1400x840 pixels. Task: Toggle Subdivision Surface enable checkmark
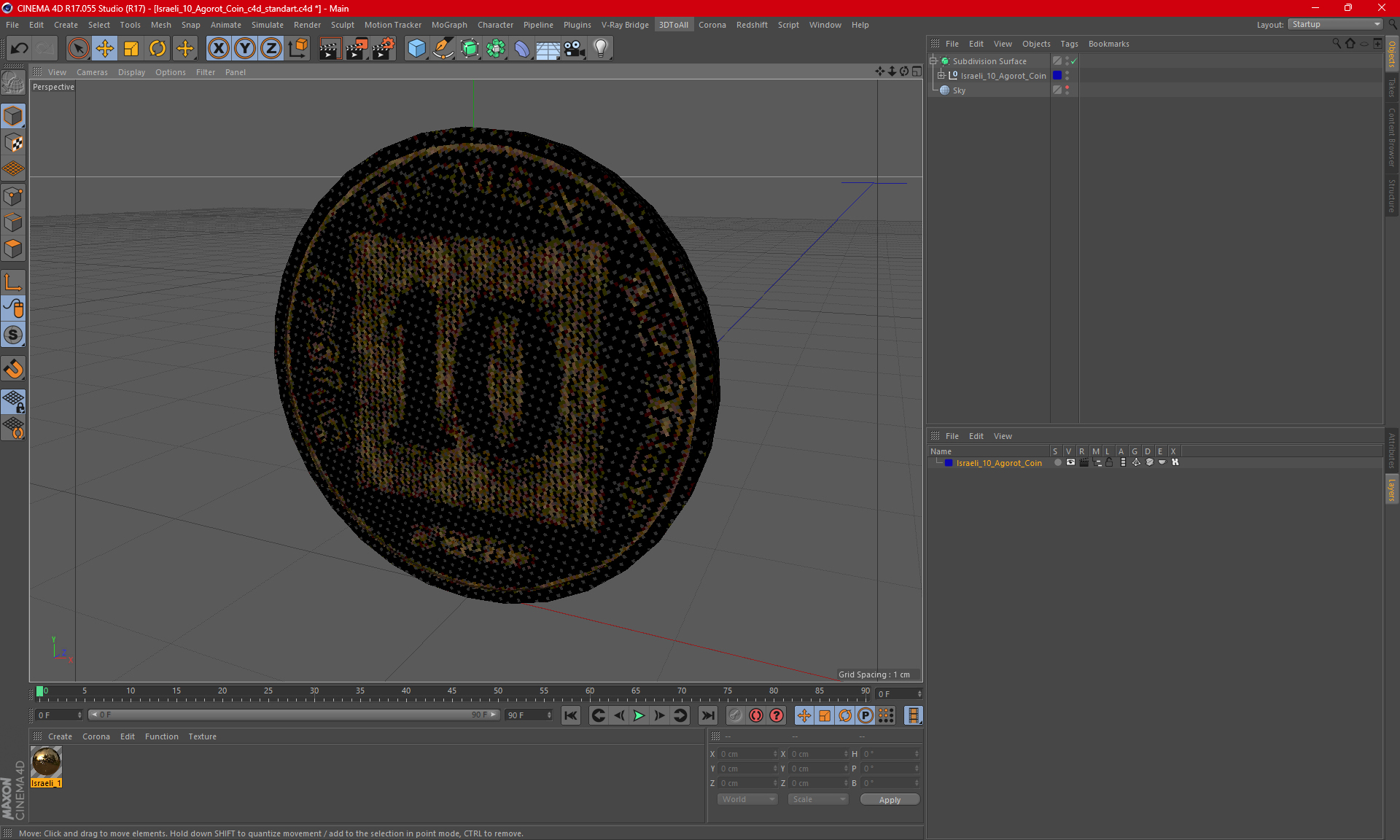coord(1074,61)
